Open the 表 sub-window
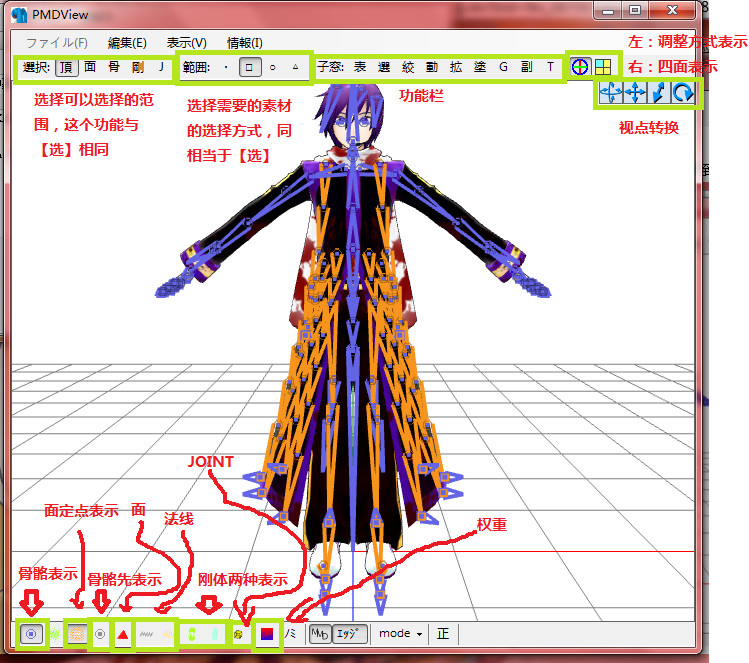Screen dimensions: 749x663 click(x=360, y=67)
